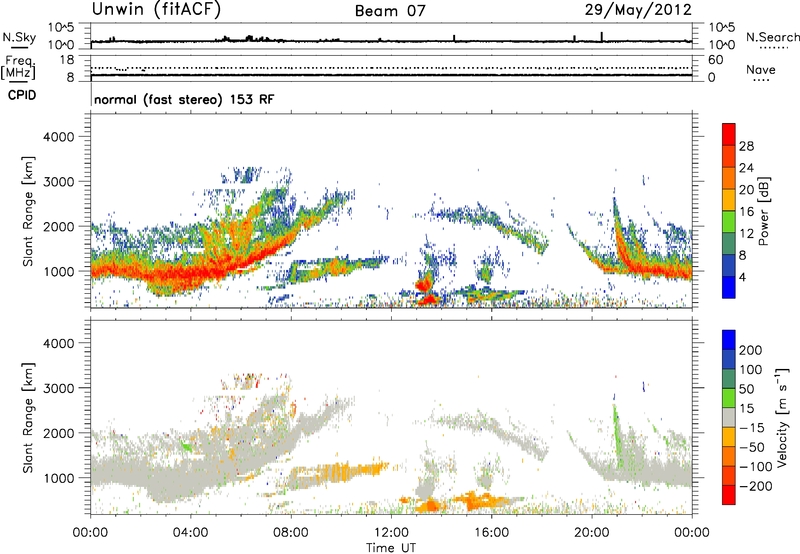Pick the light green Power segment between 12 and 16
800x554 pixels.
click(x=729, y=222)
